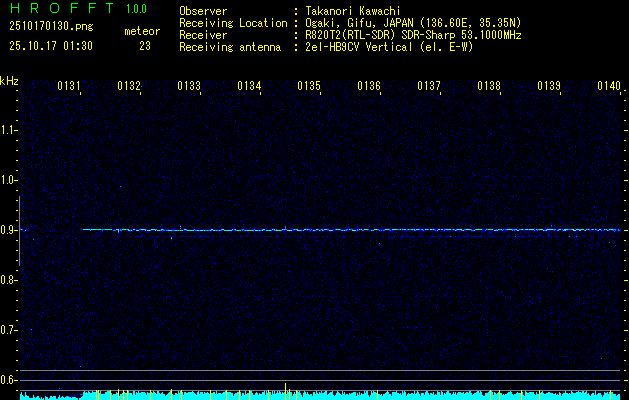Click the 0131 time marker
Screen dimensions: 629x400
pos(69,86)
